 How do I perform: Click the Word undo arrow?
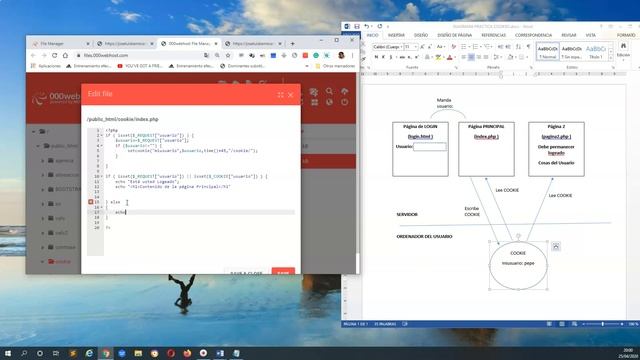coord(367,27)
